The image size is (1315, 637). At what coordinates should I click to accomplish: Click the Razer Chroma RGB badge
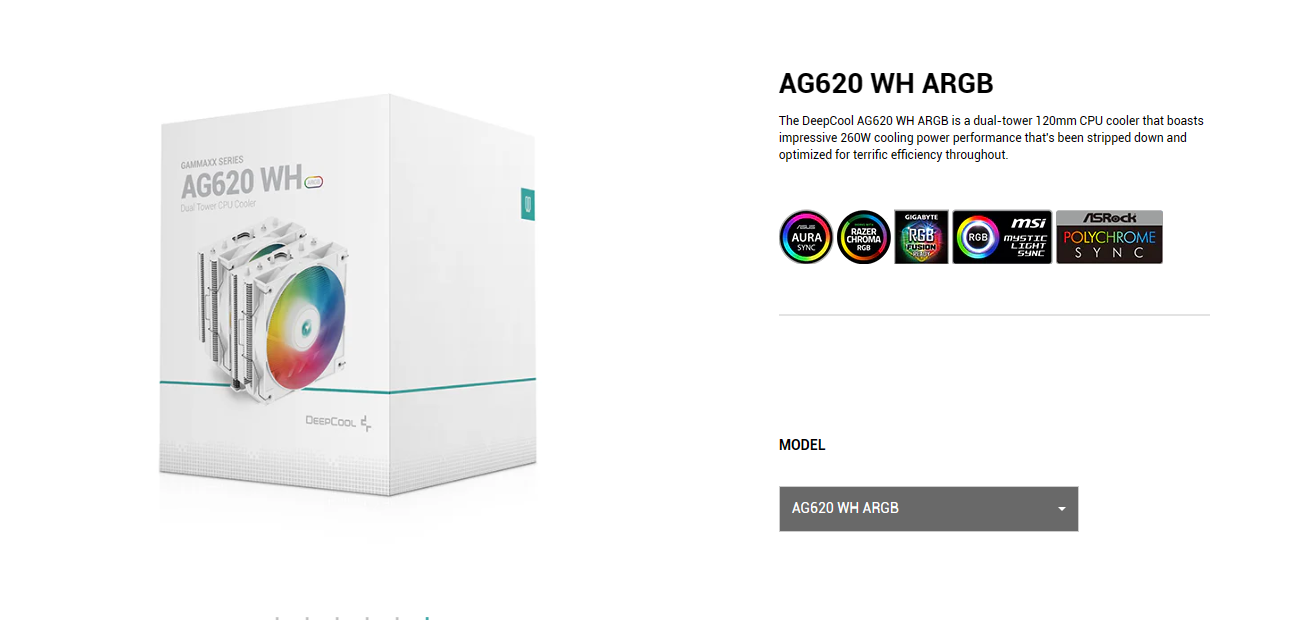point(864,237)
